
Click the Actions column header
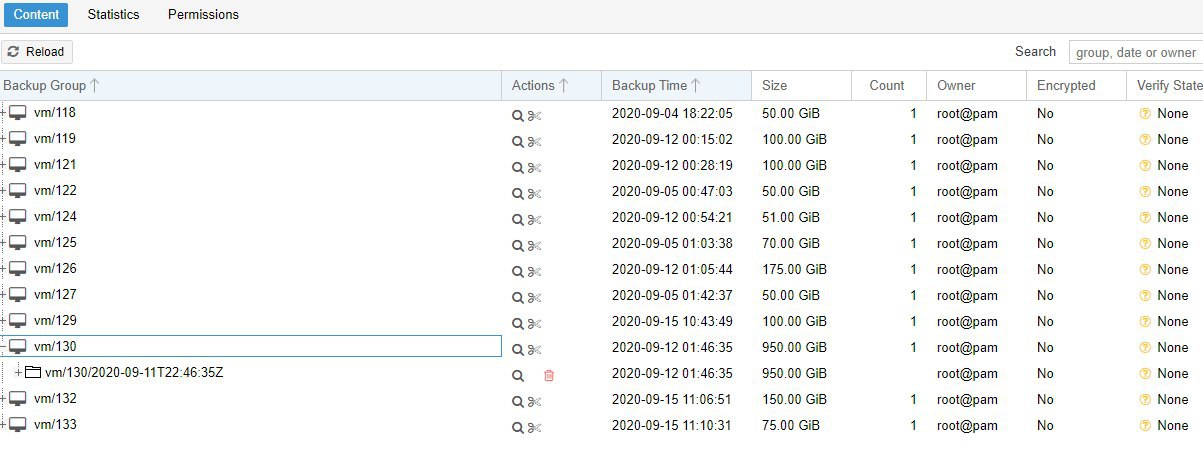click(551, 86)
